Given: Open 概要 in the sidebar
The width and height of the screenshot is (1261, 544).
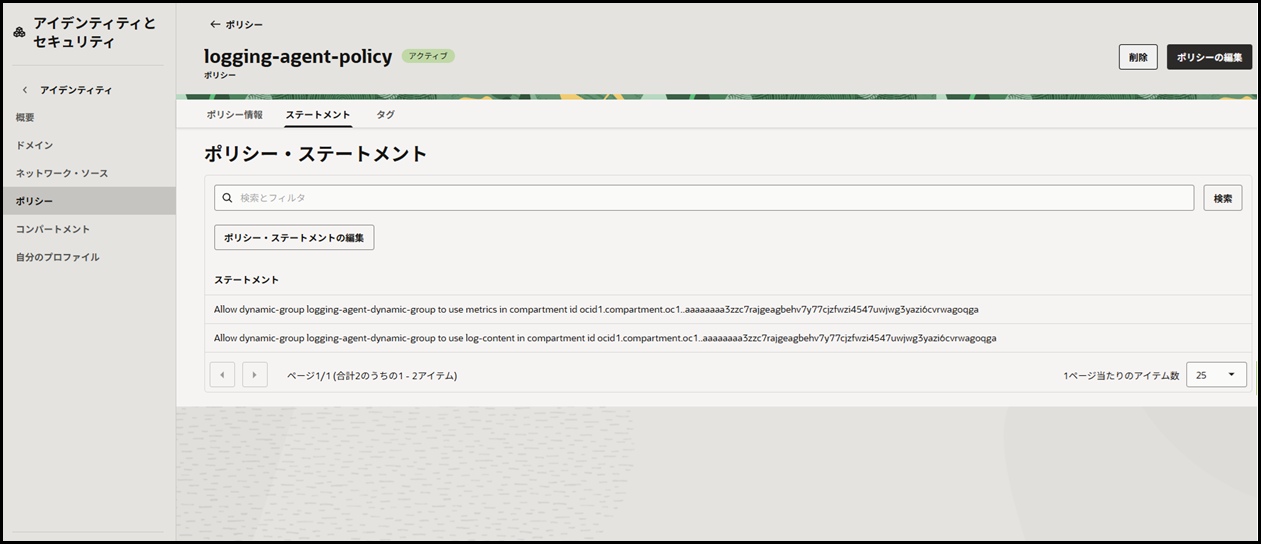Looking at the screenshot, I should pyautogui.click(x=25, y=118).
